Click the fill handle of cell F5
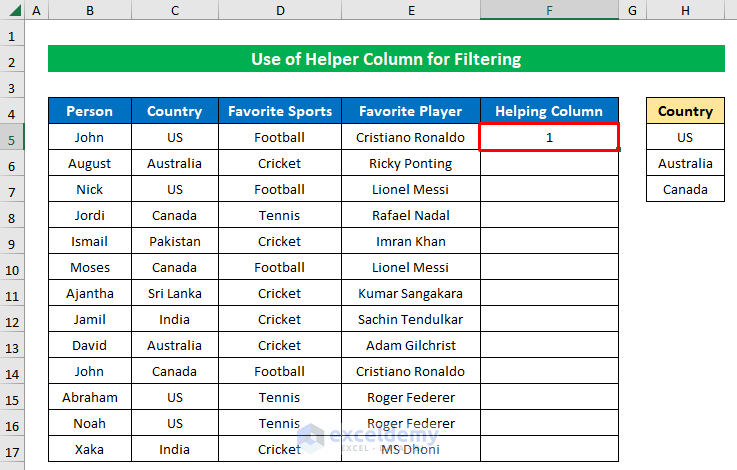This screenshot has height=470, width=737. pos(618,150)
